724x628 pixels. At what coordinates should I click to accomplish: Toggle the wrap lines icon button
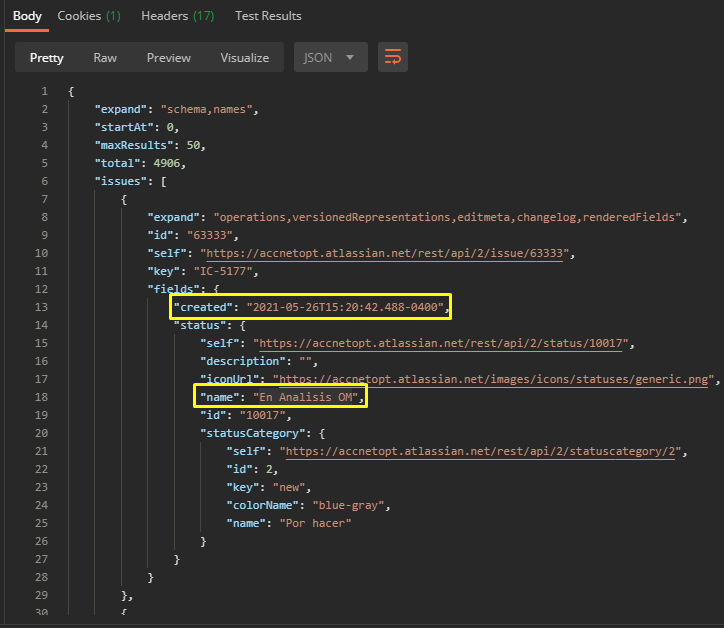point(393,57)
